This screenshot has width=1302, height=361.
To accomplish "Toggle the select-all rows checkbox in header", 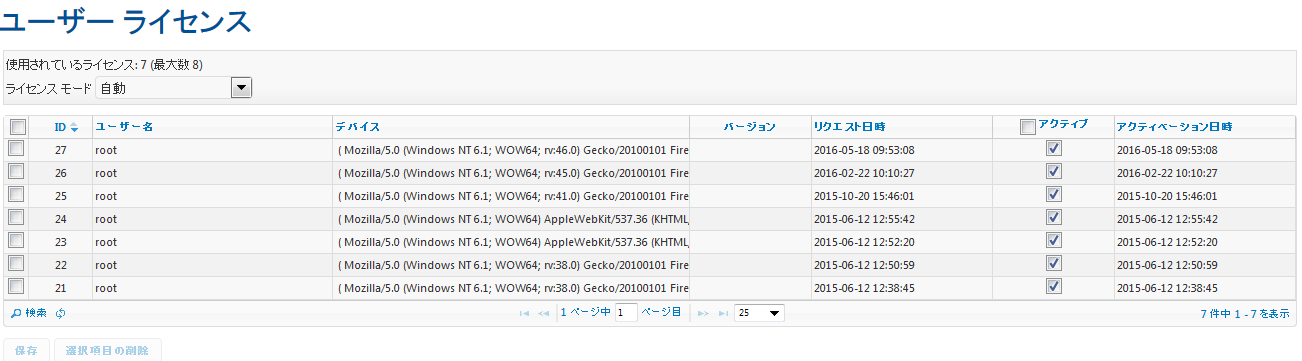I will [x=17, y=127].
